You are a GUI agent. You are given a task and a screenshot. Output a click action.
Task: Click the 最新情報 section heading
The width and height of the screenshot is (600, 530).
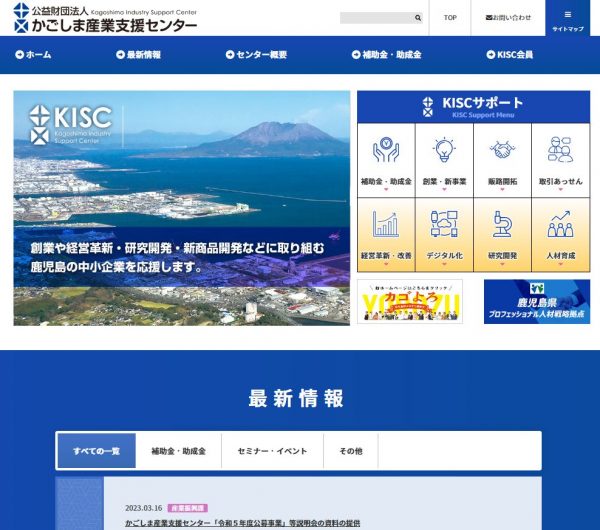click(x=296, y=398)
